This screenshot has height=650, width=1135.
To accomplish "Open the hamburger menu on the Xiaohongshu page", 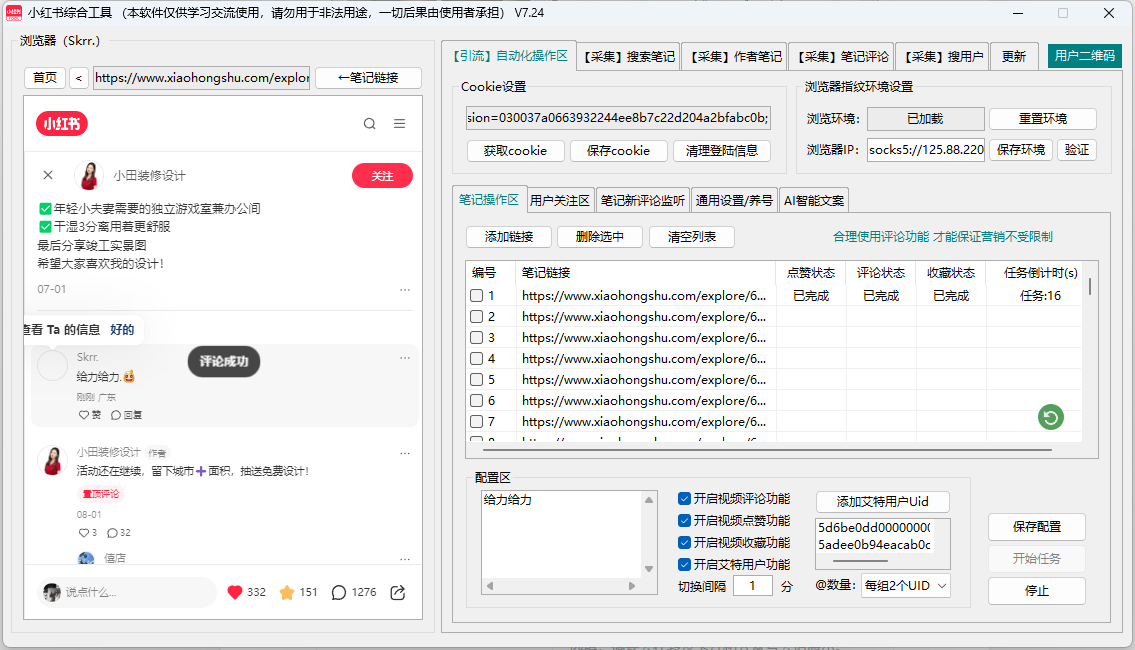I will click(x=400, y=123).
